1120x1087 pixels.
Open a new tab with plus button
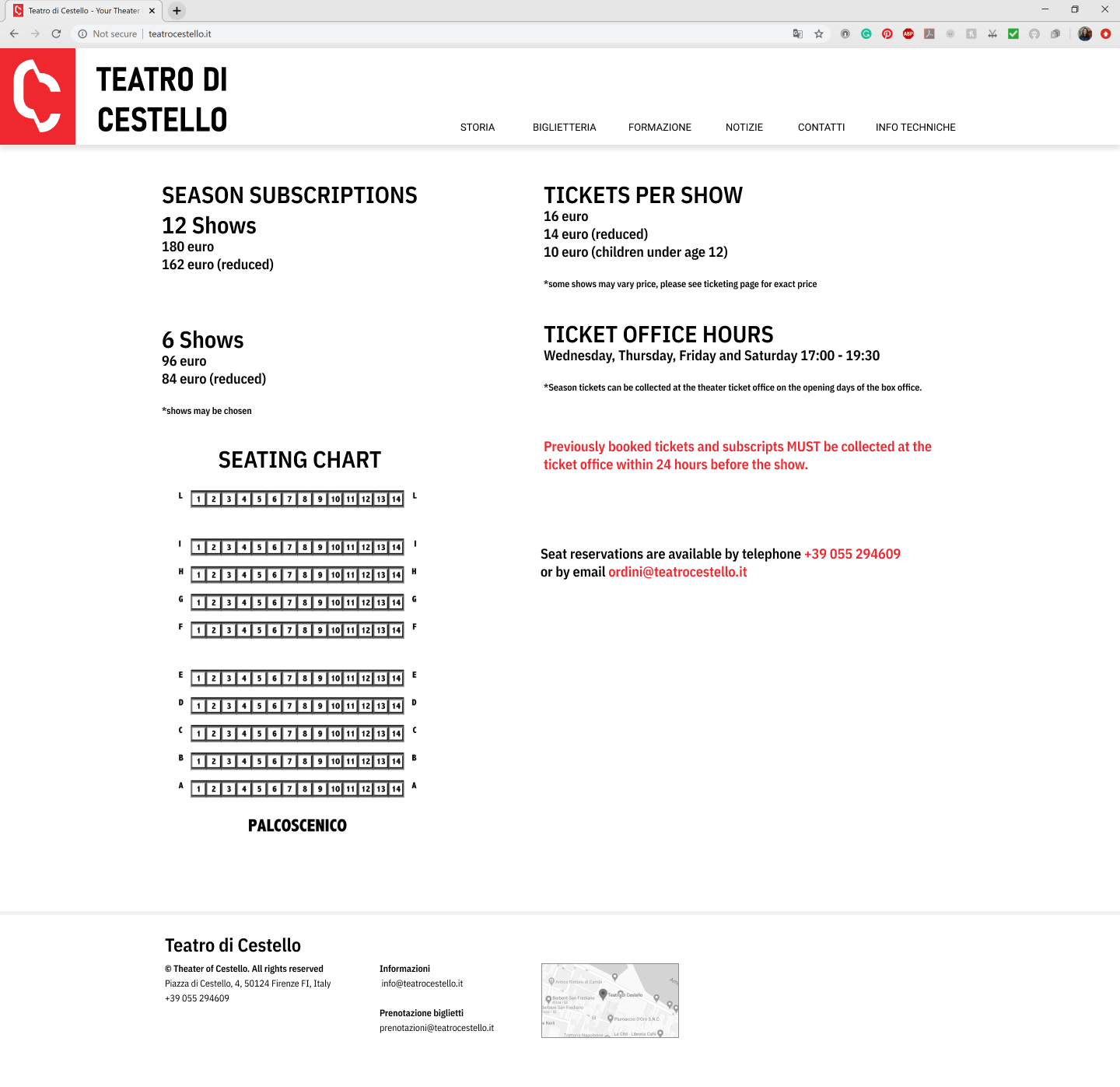coord(177,11)
